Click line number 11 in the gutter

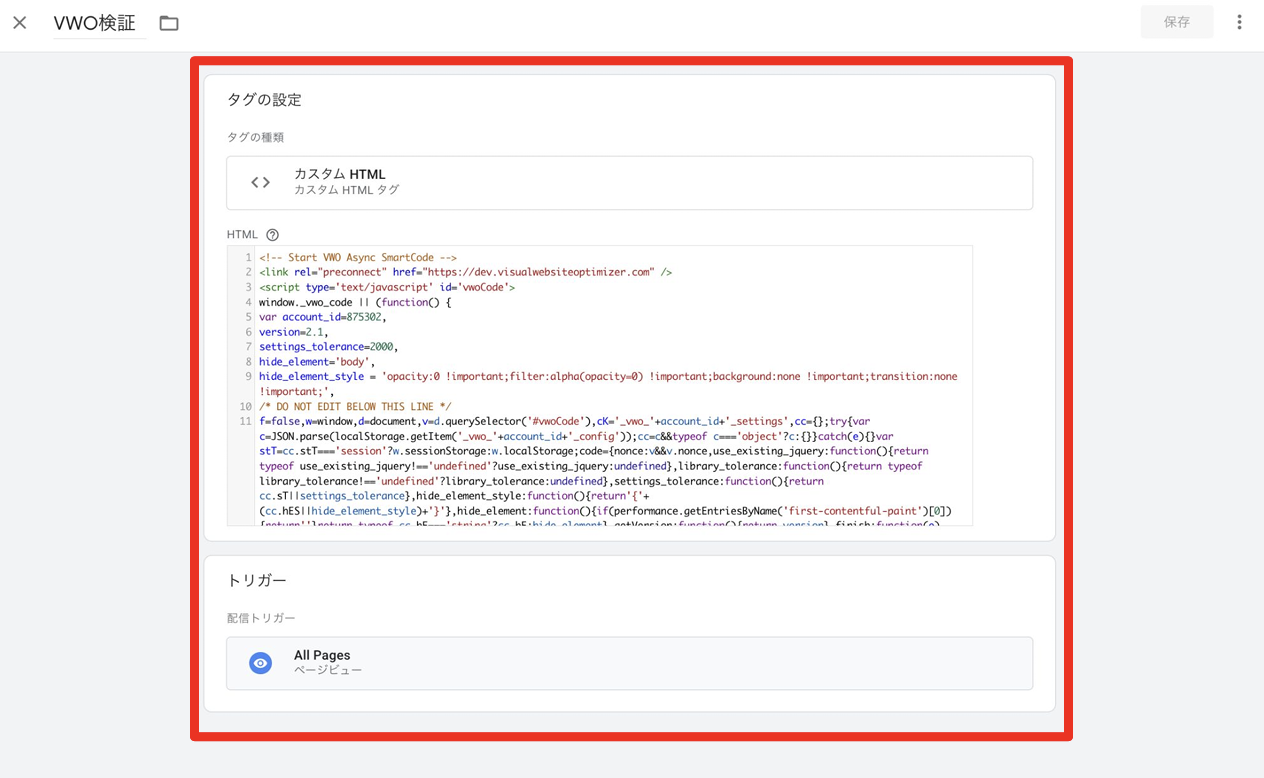pyautogui.click(x=245, y=421)
